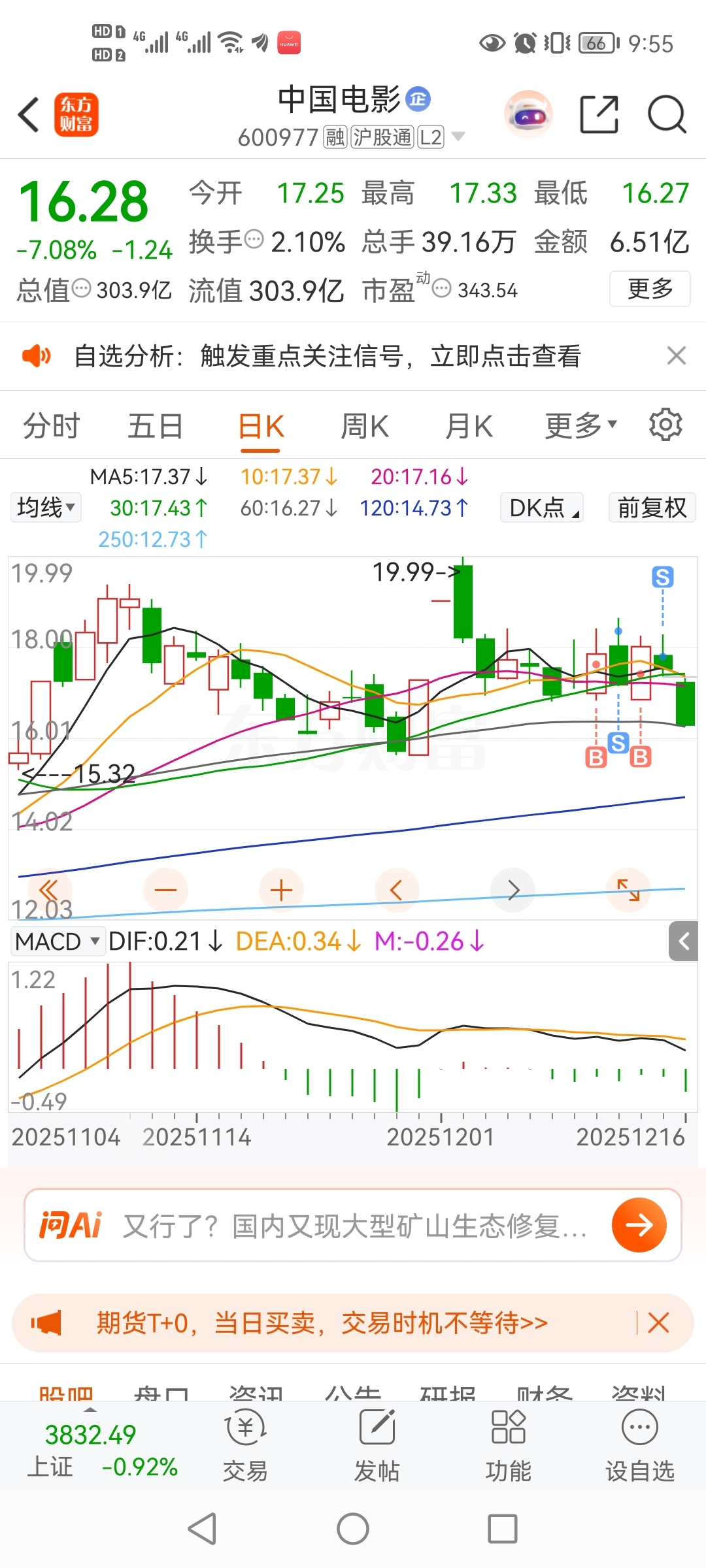This screenshot has width=706, height=1568.
Task: Tap Android back navigation triangle
Action: (x=203, y=1529)
